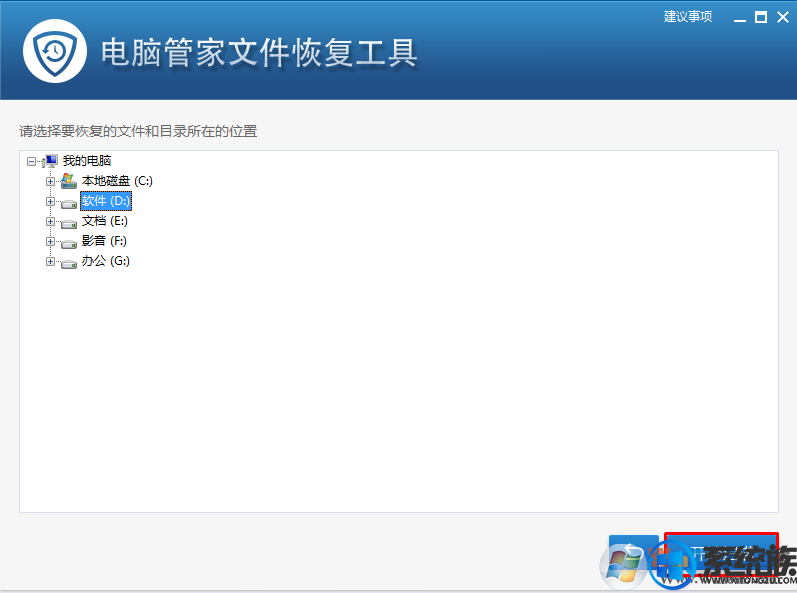Click the shield clock recovery logo
This screenshot has width=797, height=593.
(55, 51)
